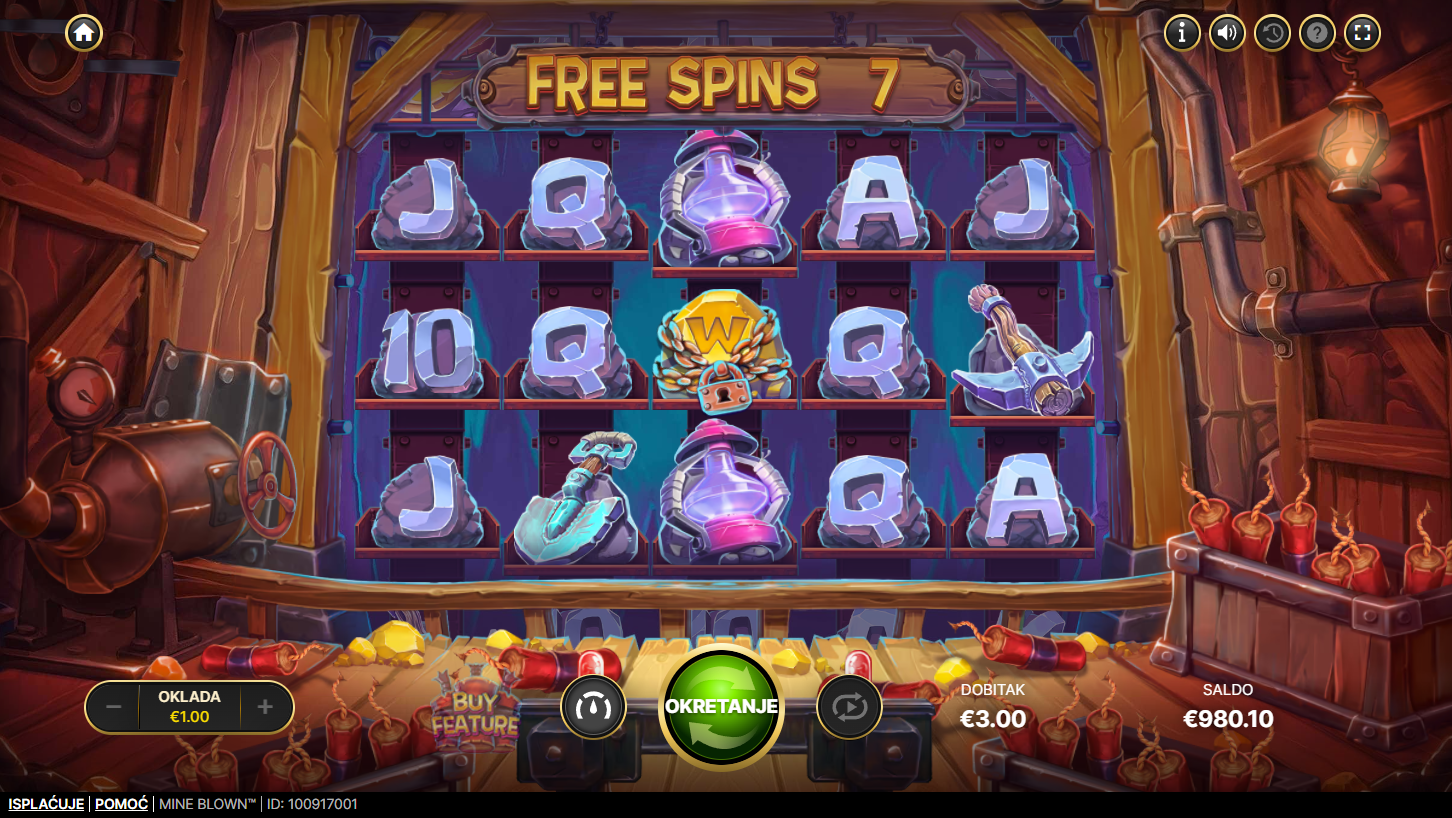Go to the home lobby icon
The image size is (1452, 818).
click(x=84, y=33)
